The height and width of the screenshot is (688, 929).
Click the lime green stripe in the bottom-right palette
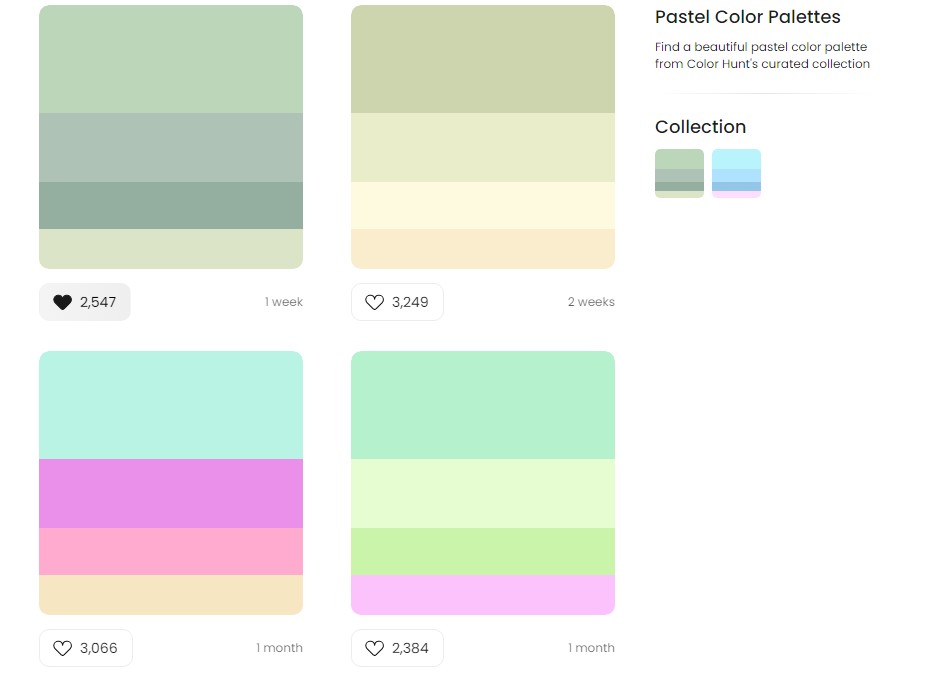482,550
